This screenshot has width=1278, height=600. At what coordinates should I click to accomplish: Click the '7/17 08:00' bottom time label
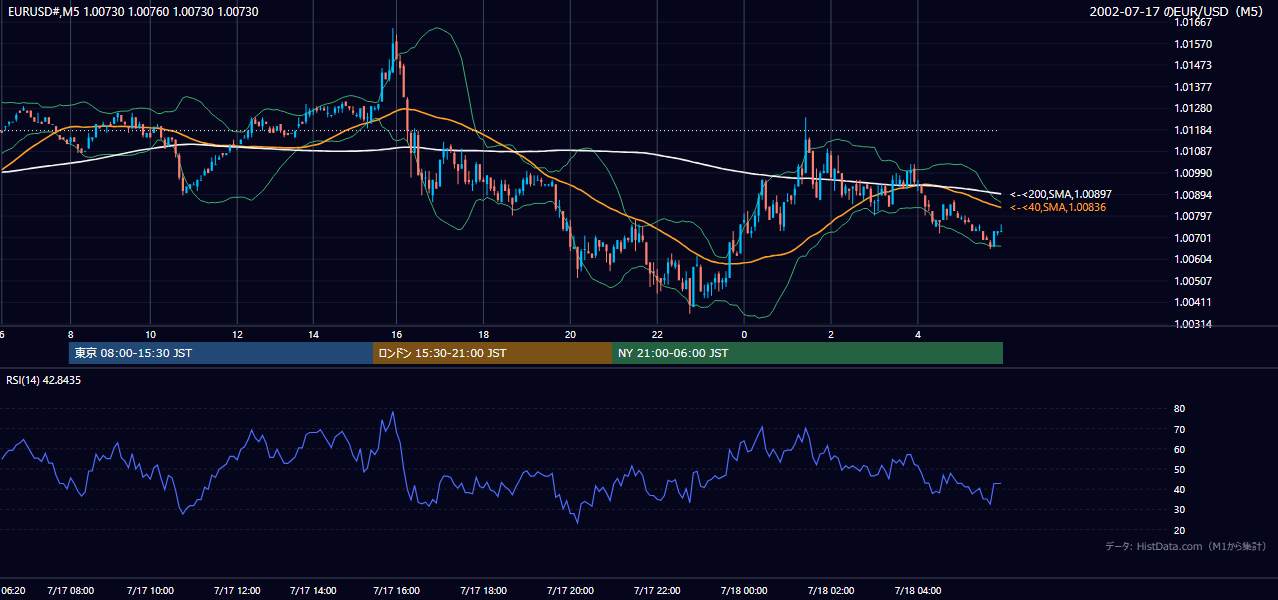click(69, 590)
